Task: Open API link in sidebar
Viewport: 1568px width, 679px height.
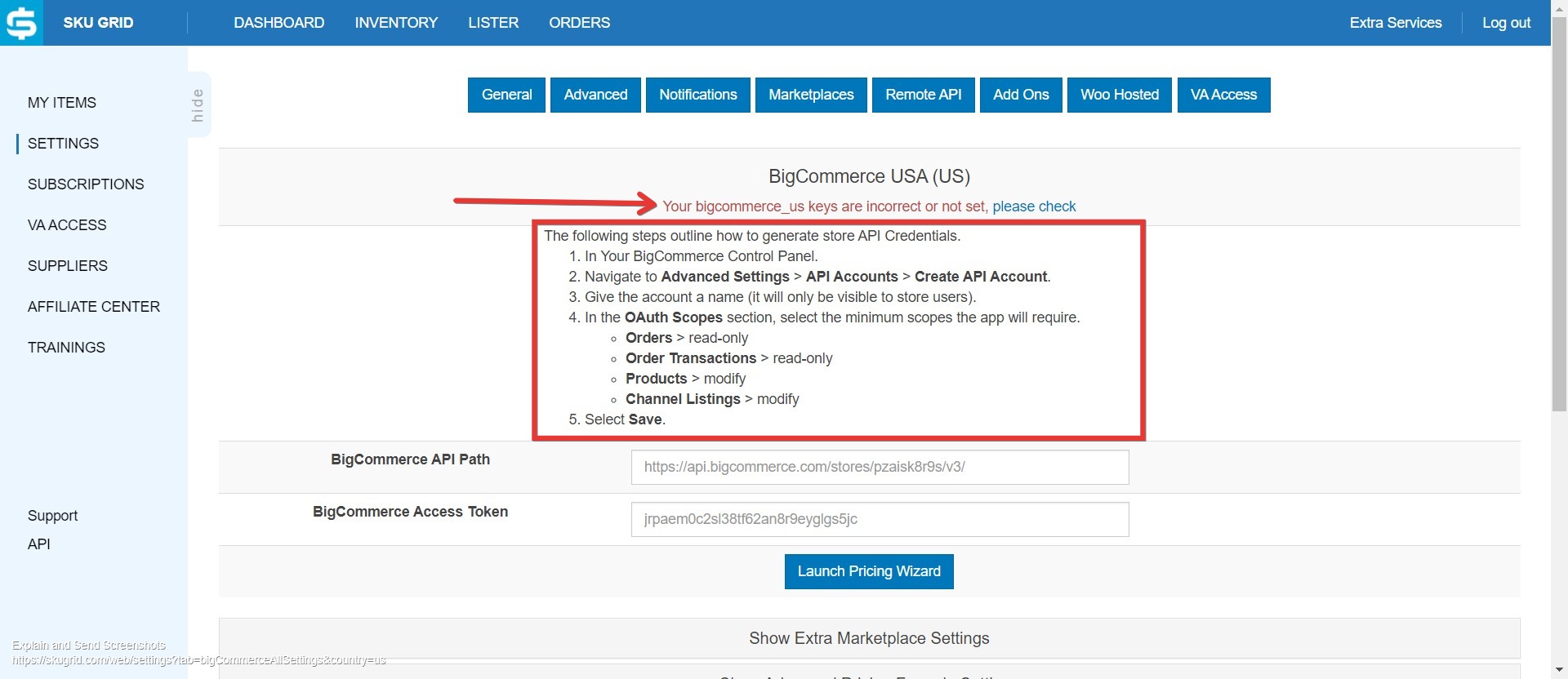Action: 39,544
